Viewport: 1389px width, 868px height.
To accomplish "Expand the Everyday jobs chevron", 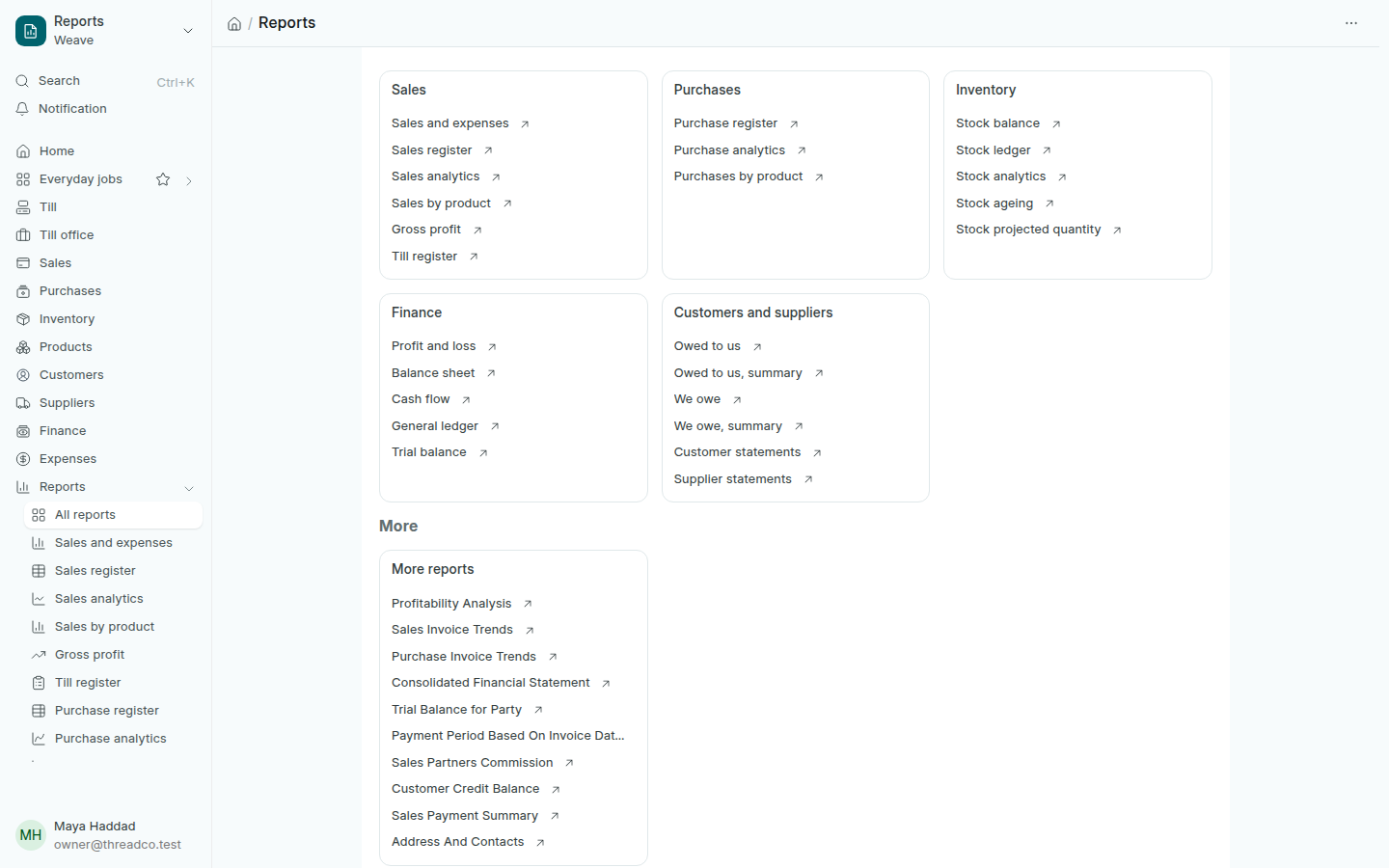I will pyautogui.click(x=189, y=180).
